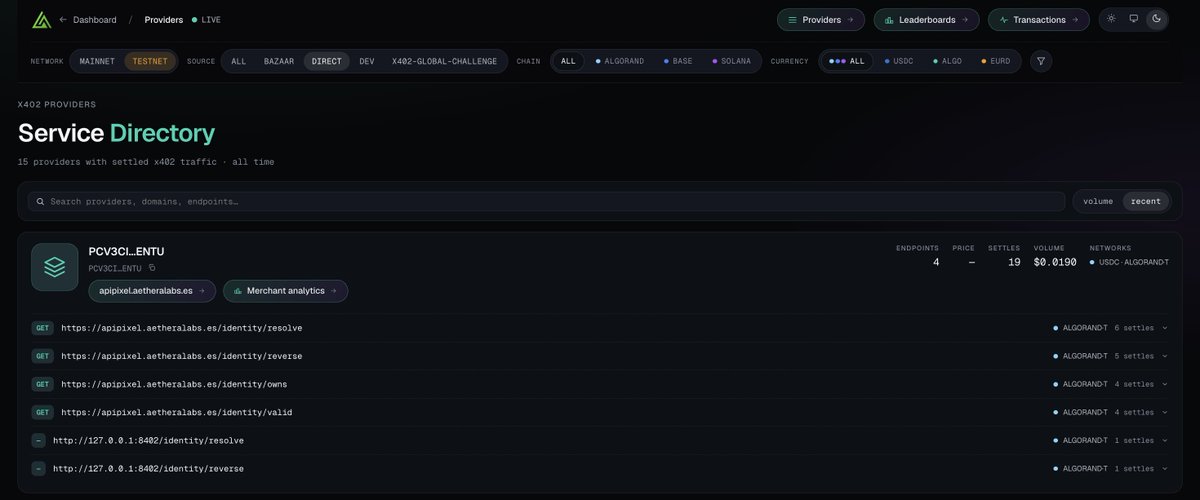Click the $0.0190 volume value

(1054, 262)
